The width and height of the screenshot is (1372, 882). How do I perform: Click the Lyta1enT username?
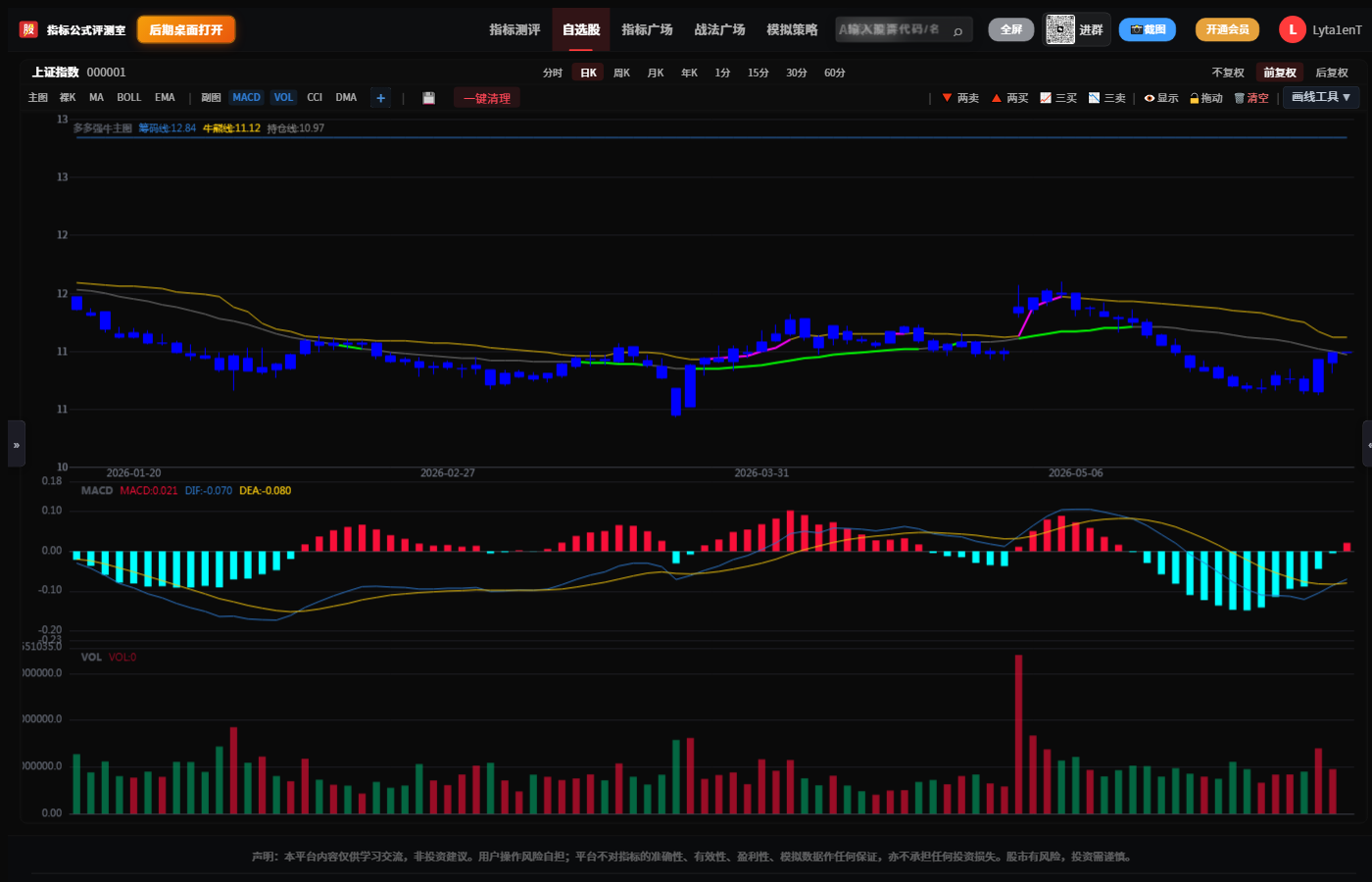point(1337,30)
